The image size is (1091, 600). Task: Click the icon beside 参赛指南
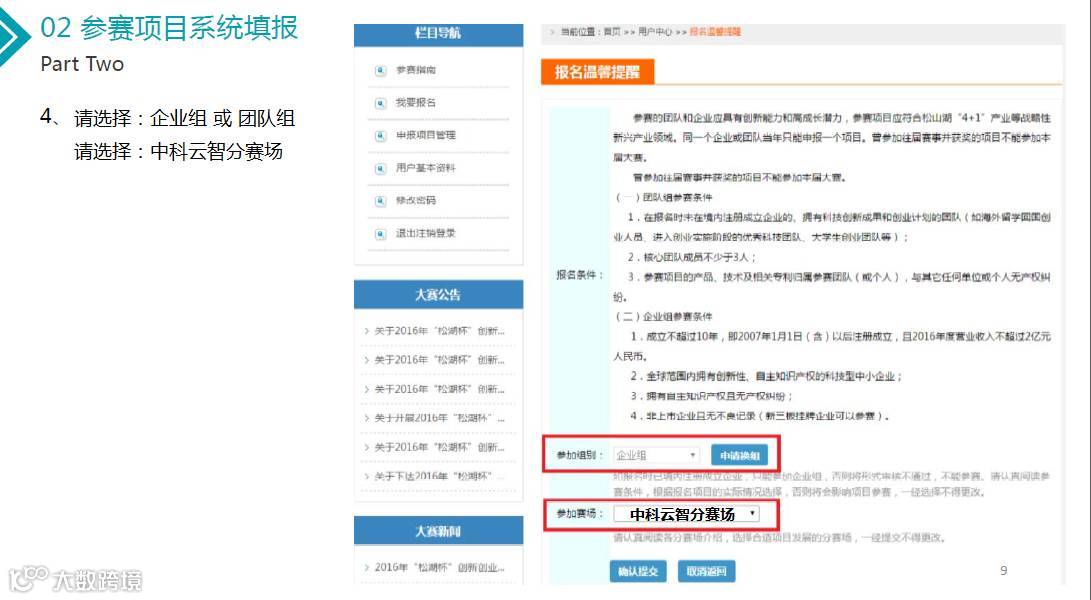coord(381,70)
